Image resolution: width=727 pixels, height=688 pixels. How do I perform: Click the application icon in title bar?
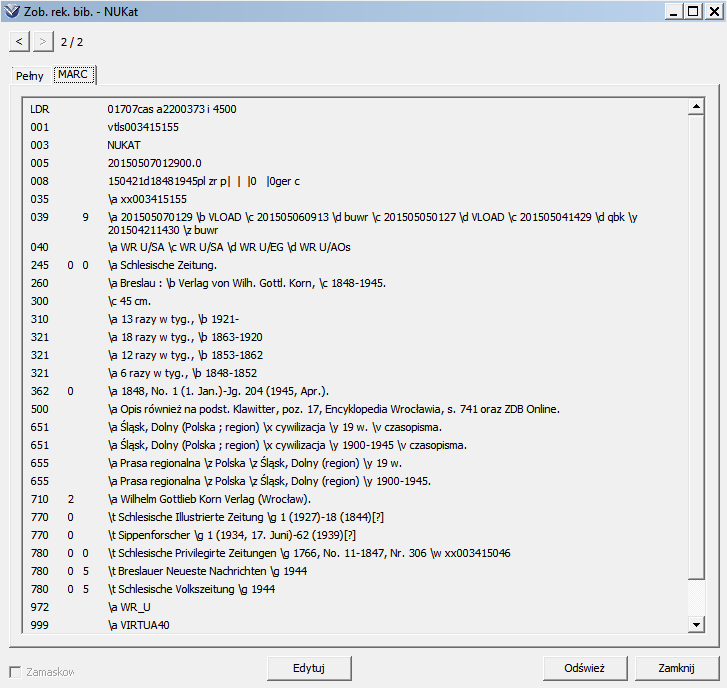pyautogui.click(x=12, y=11)
